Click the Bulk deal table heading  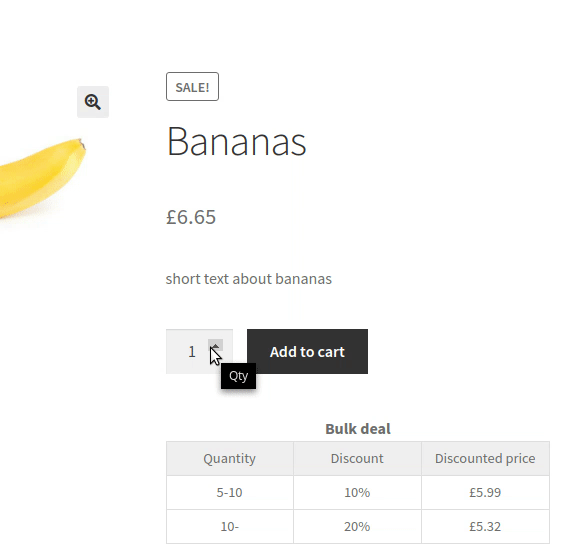[x=358, y=429]
